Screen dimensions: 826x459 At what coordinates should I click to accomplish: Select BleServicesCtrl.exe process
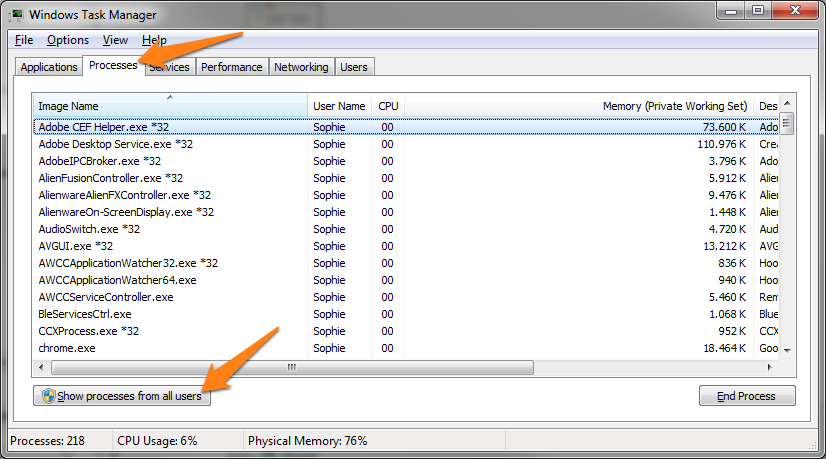click(407, 314)
